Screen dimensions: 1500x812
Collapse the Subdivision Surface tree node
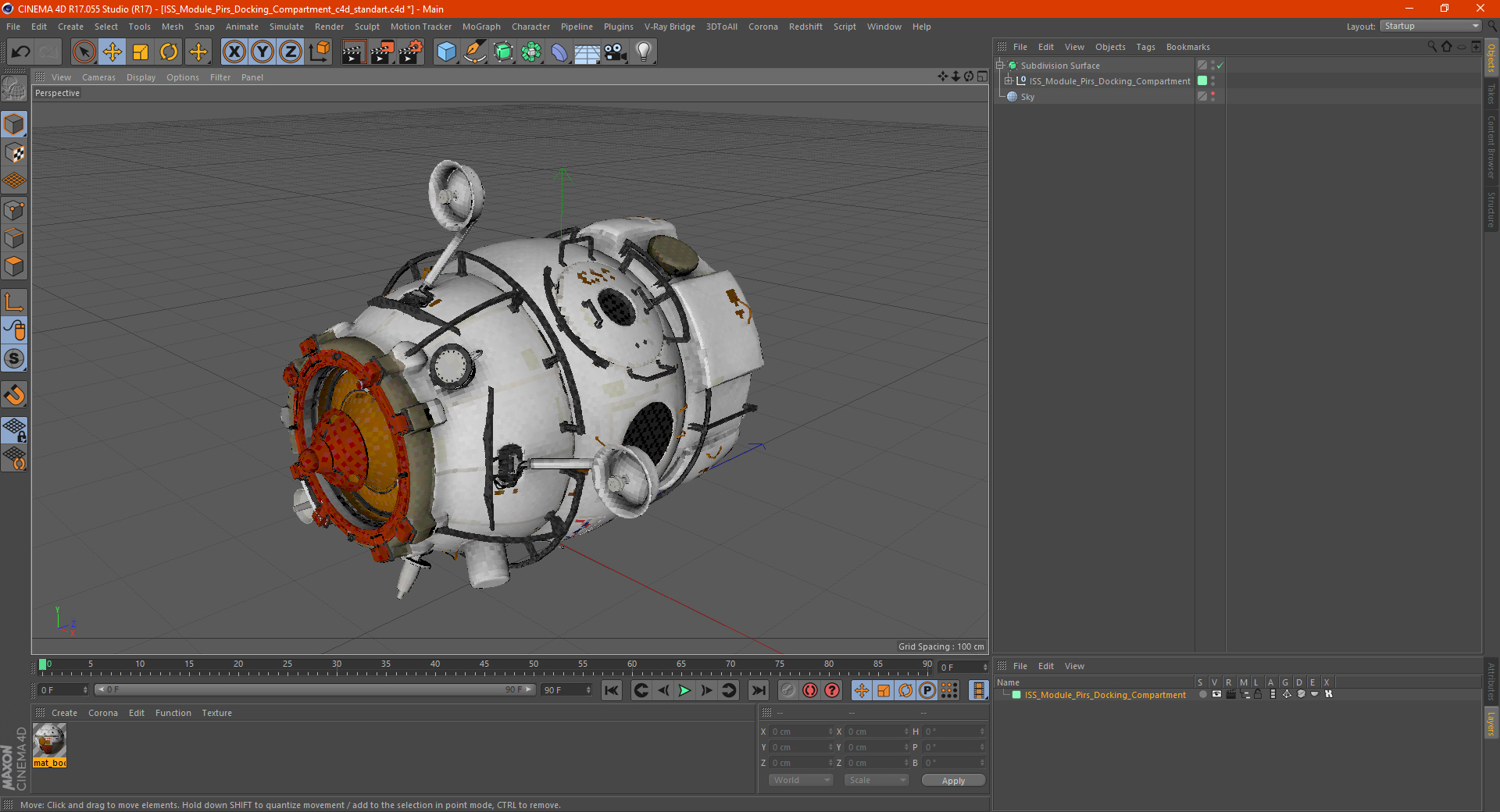click(x=999, y=66)
